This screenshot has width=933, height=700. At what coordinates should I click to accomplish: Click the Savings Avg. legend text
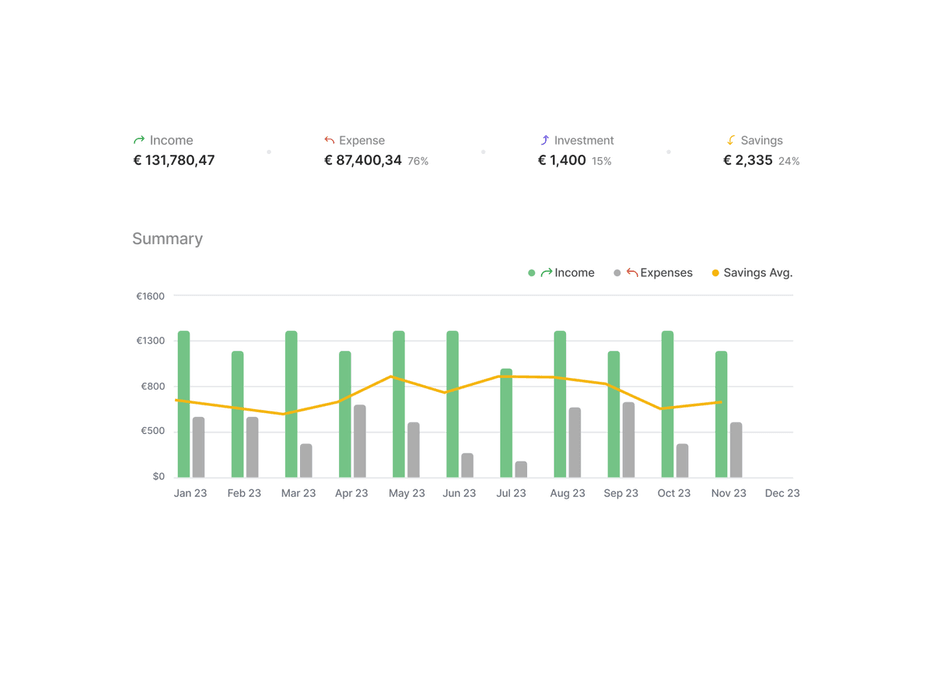coord(758,273)
